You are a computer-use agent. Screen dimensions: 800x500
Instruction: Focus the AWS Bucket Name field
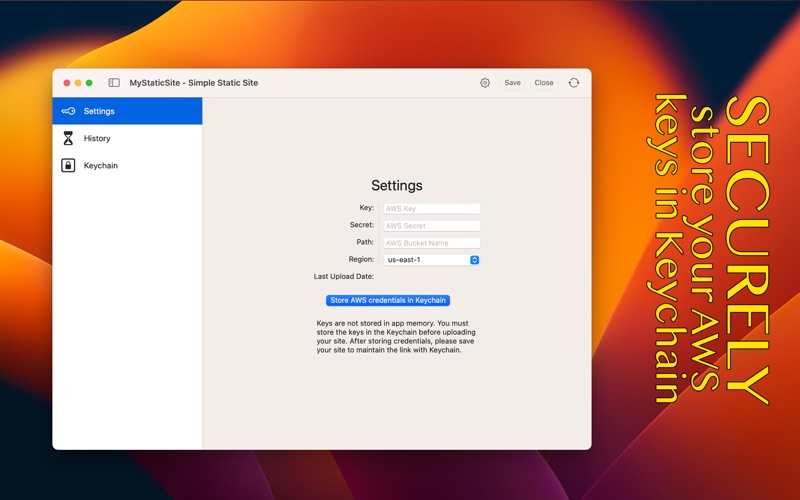pos(432,243)
